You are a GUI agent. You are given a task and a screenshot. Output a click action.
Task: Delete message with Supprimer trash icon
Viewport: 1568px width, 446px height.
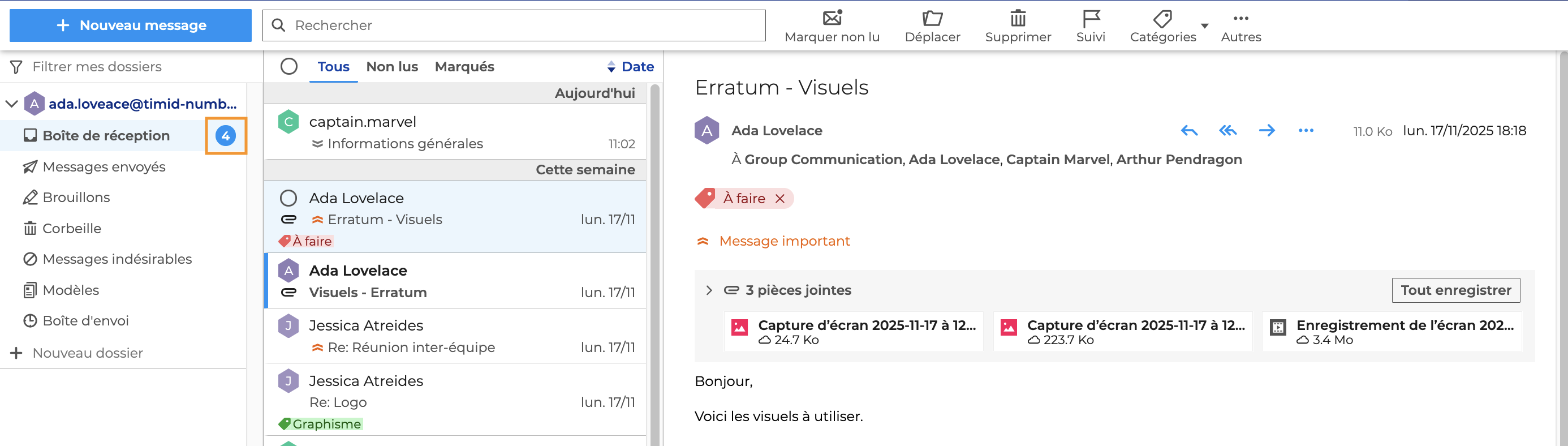pos(1018,18)
